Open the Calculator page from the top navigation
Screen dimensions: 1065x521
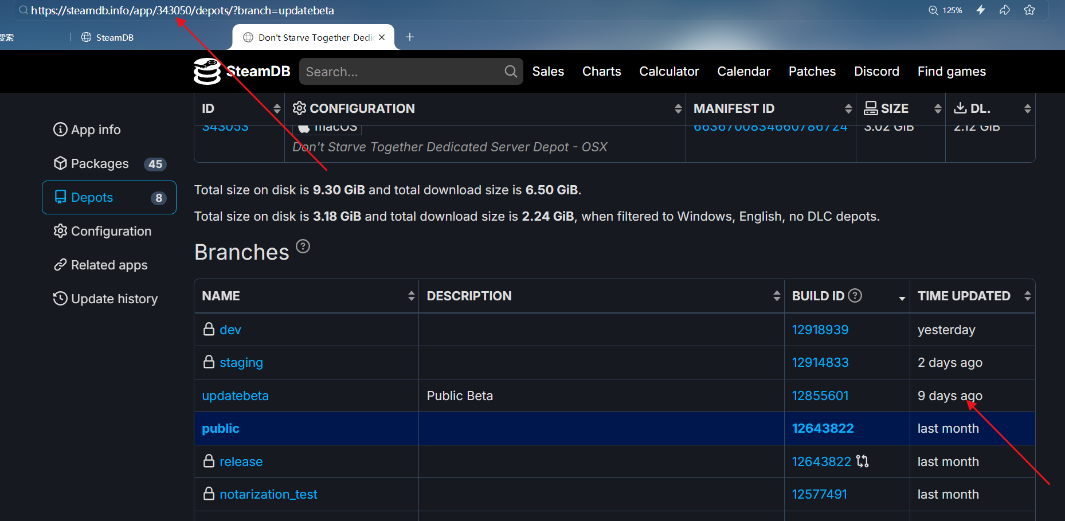click(x=669, y=72)
